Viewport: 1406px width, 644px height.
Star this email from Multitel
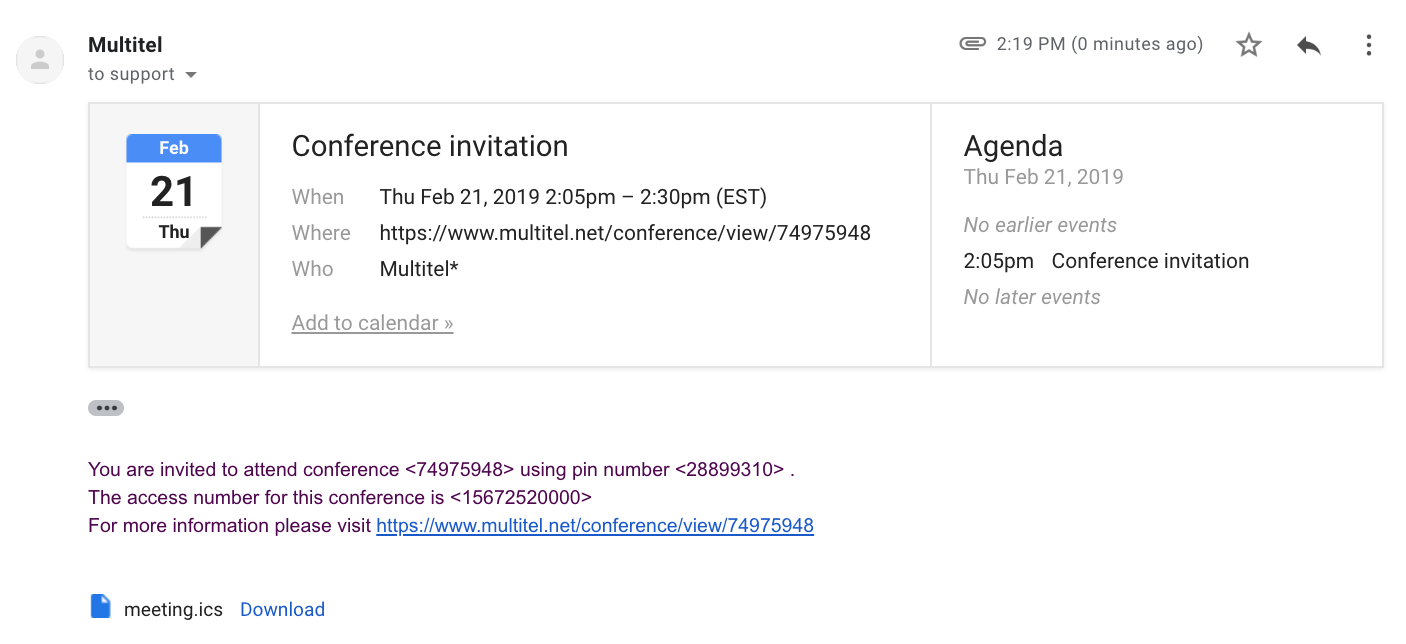(x=1249, y=45)
